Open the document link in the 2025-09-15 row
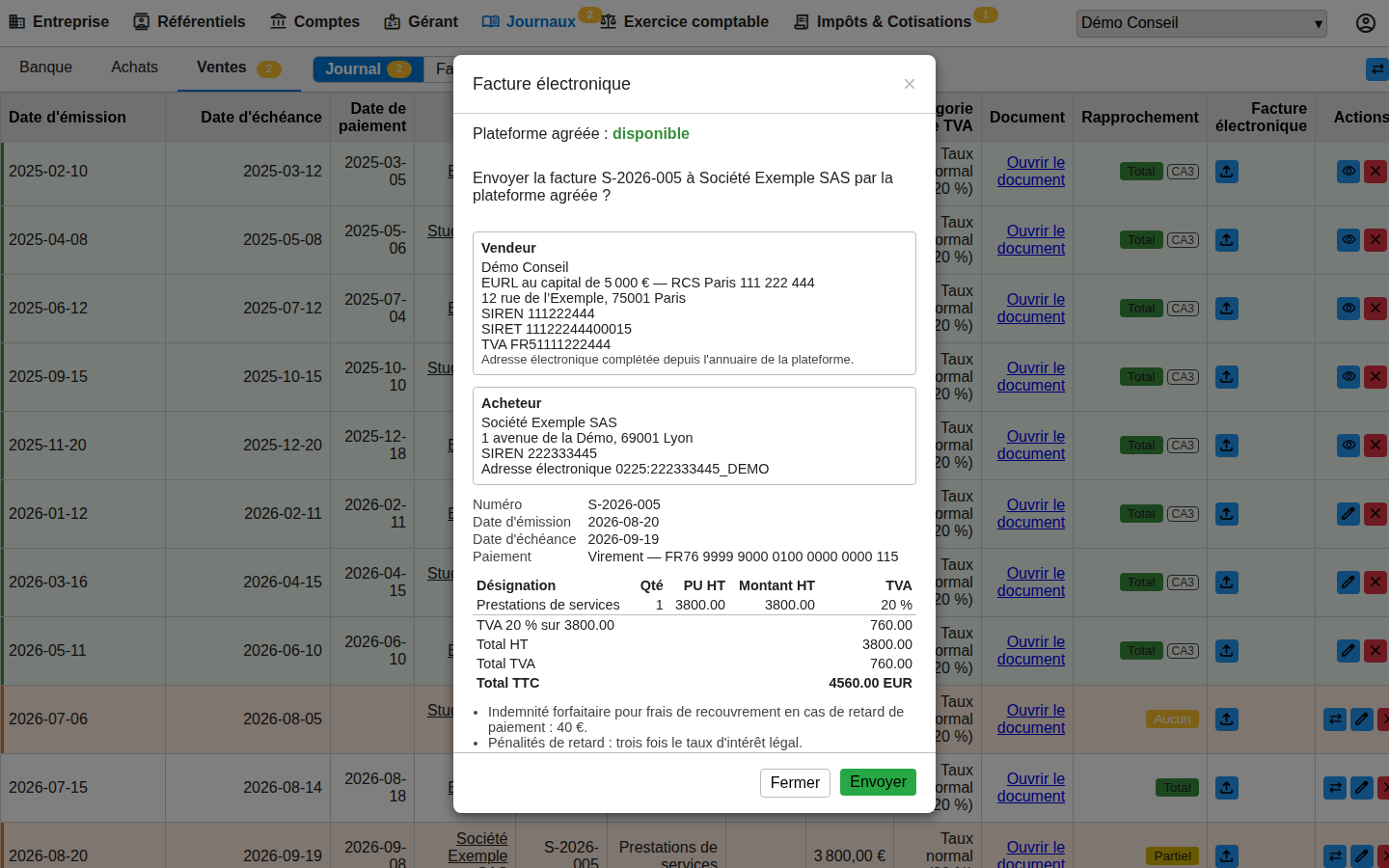Viewport: 1389px width, 868px height. click(1031, 377)
